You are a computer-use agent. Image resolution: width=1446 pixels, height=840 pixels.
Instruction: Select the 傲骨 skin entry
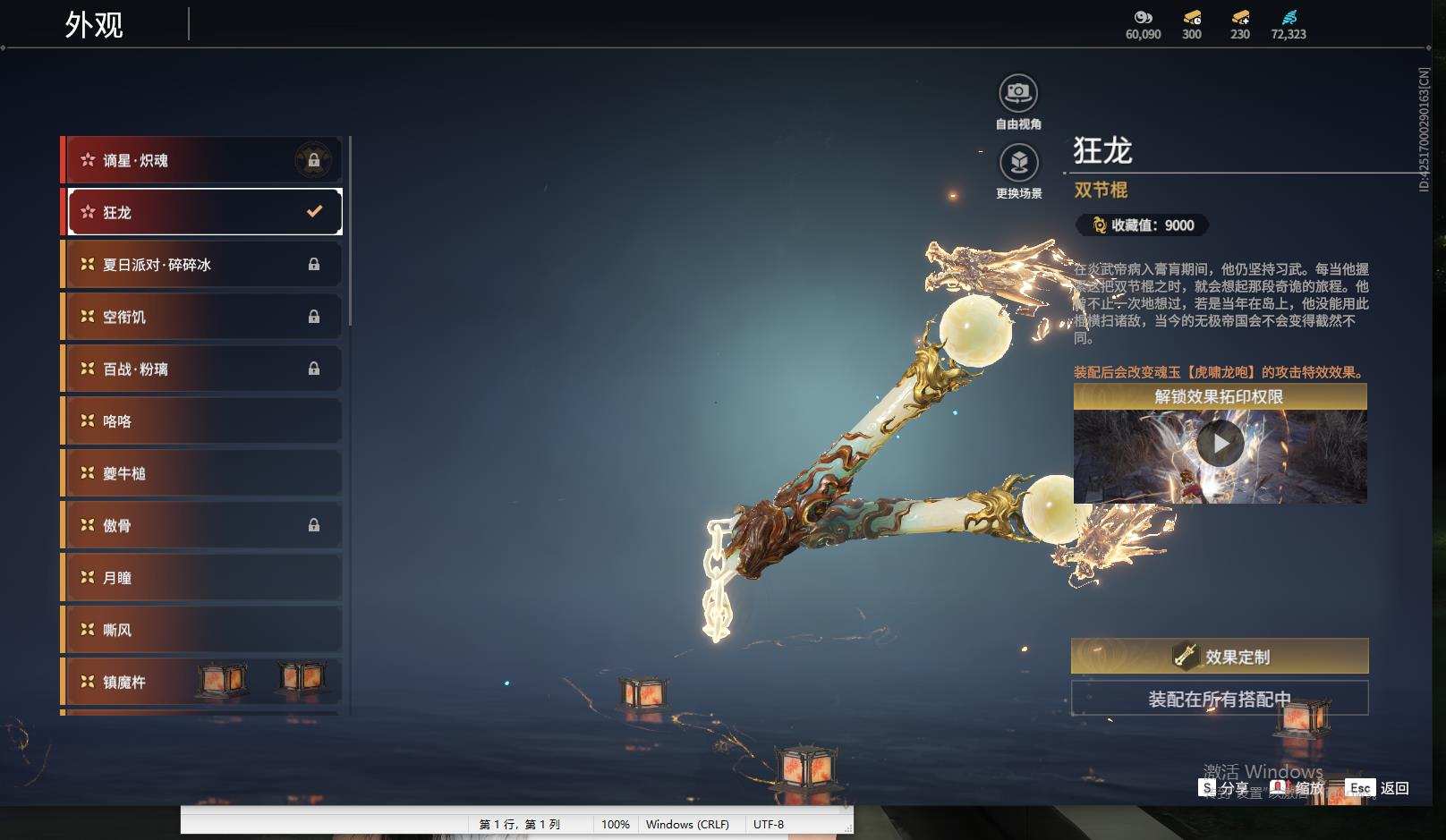(x=201, y=525)
